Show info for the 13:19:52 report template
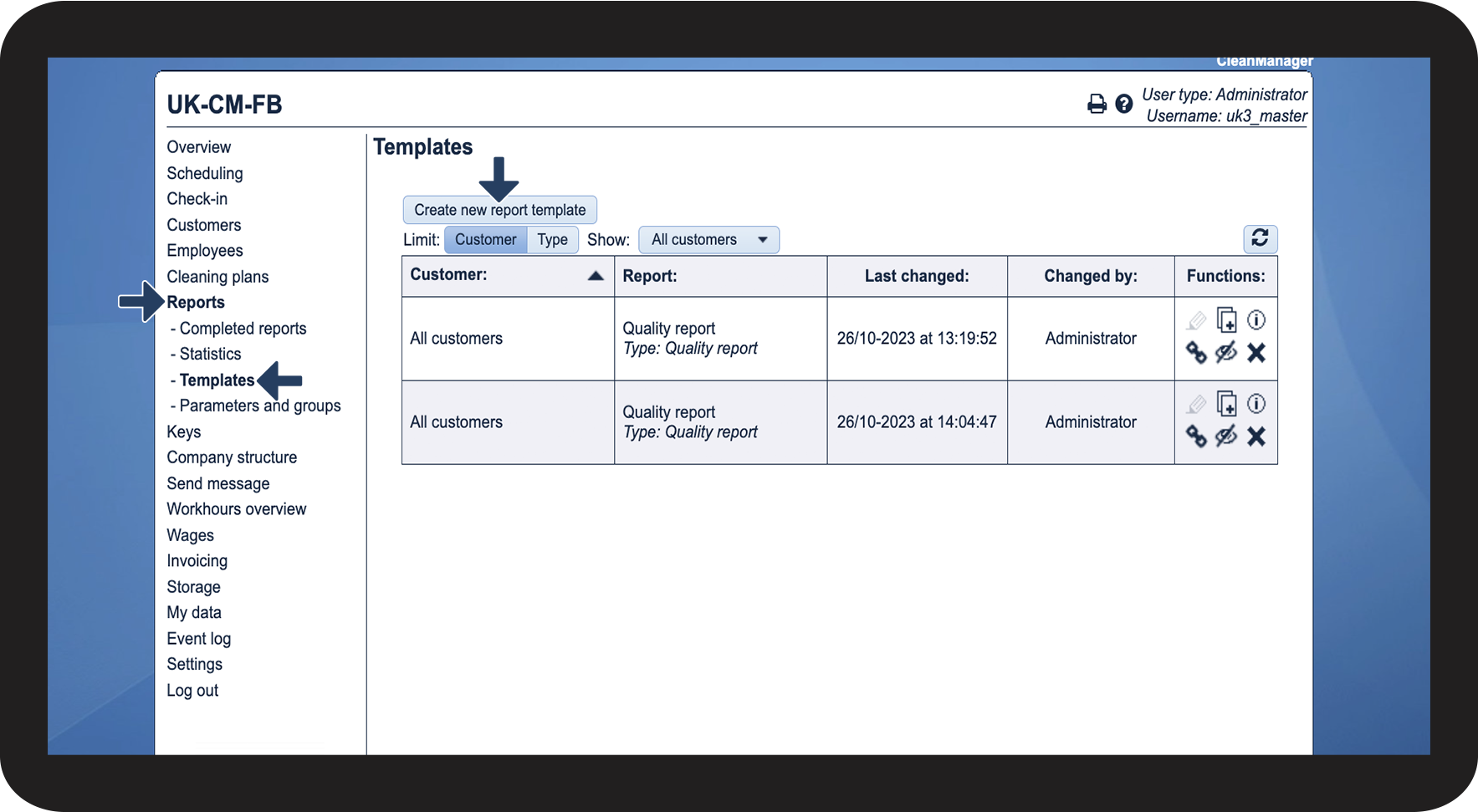Screen dimensions: 1478x812 click(x=1256, y=320)
